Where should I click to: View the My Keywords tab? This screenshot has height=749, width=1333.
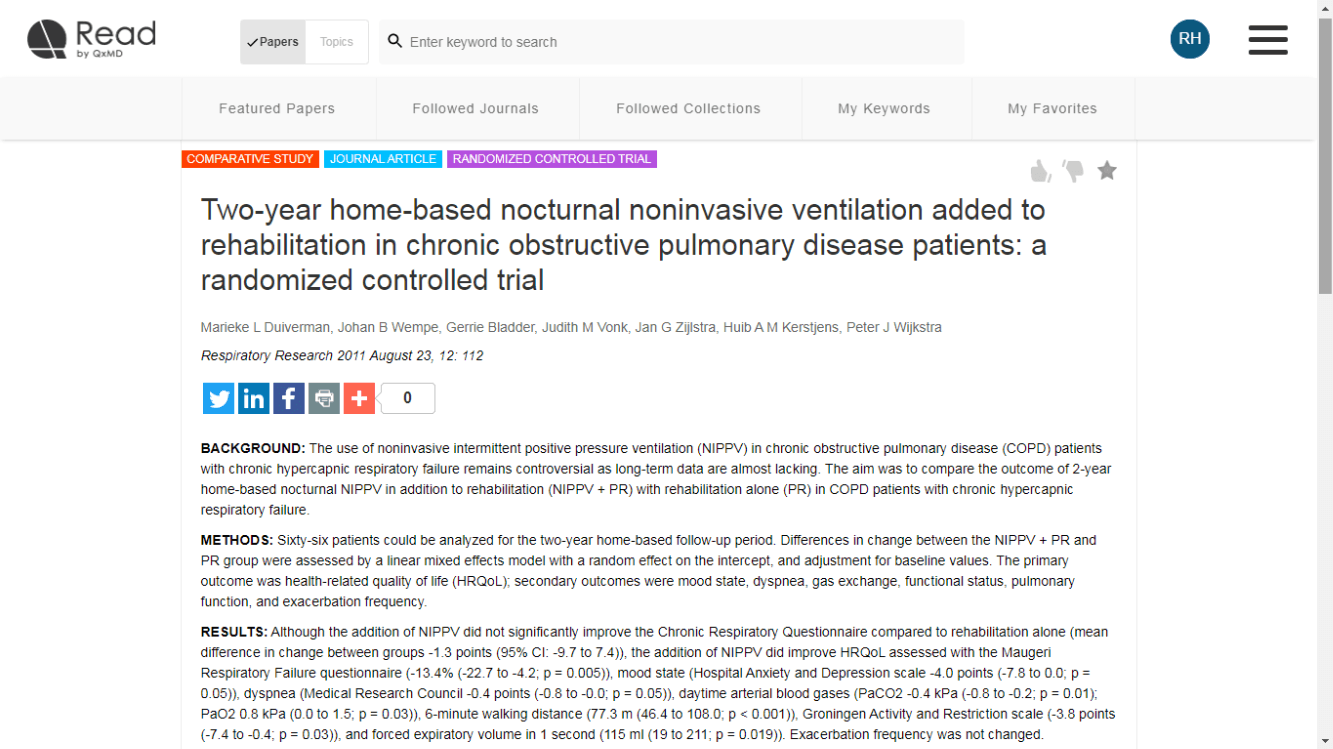tap(884, 109)
